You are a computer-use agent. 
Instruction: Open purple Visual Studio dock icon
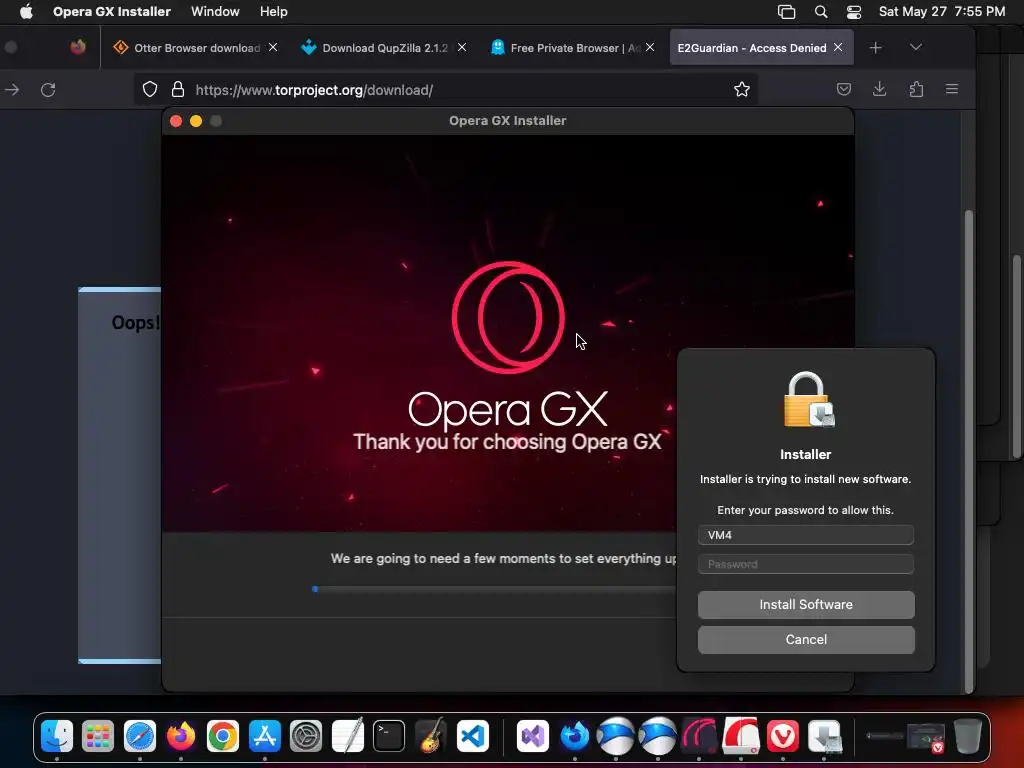(x=532, y=736)
